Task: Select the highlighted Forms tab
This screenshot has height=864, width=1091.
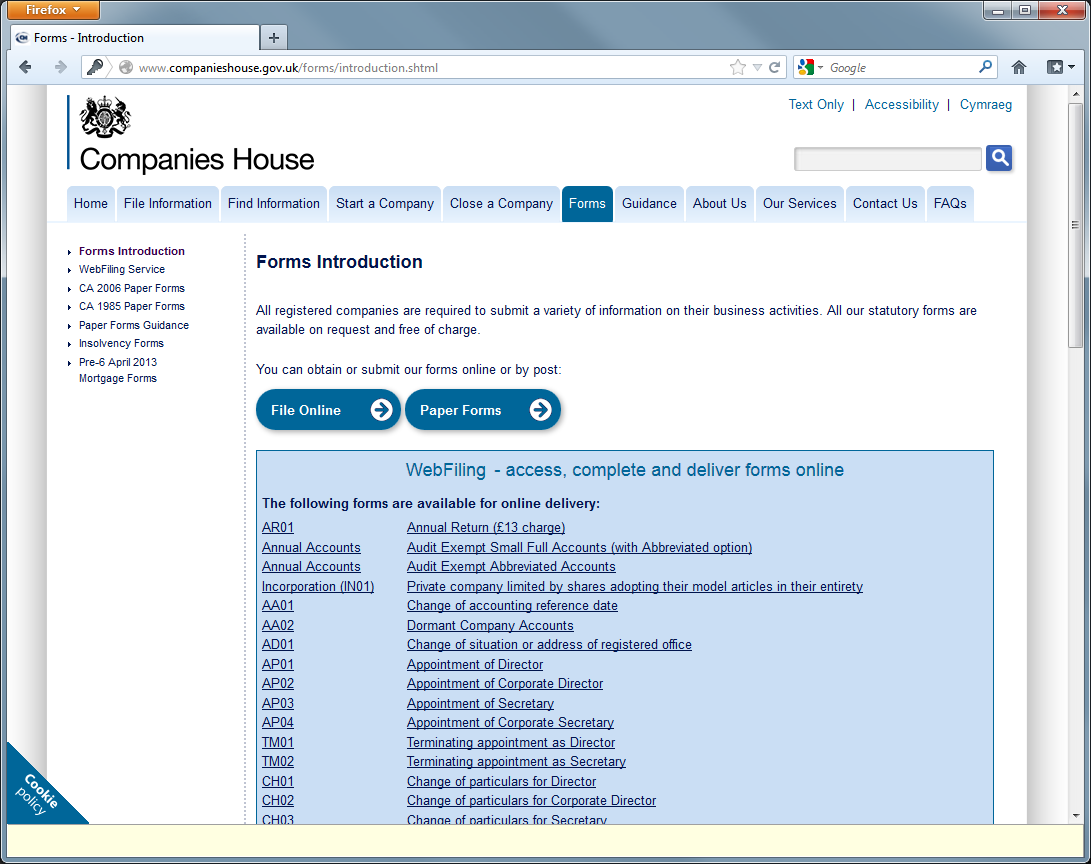Action: coord(587,203)
